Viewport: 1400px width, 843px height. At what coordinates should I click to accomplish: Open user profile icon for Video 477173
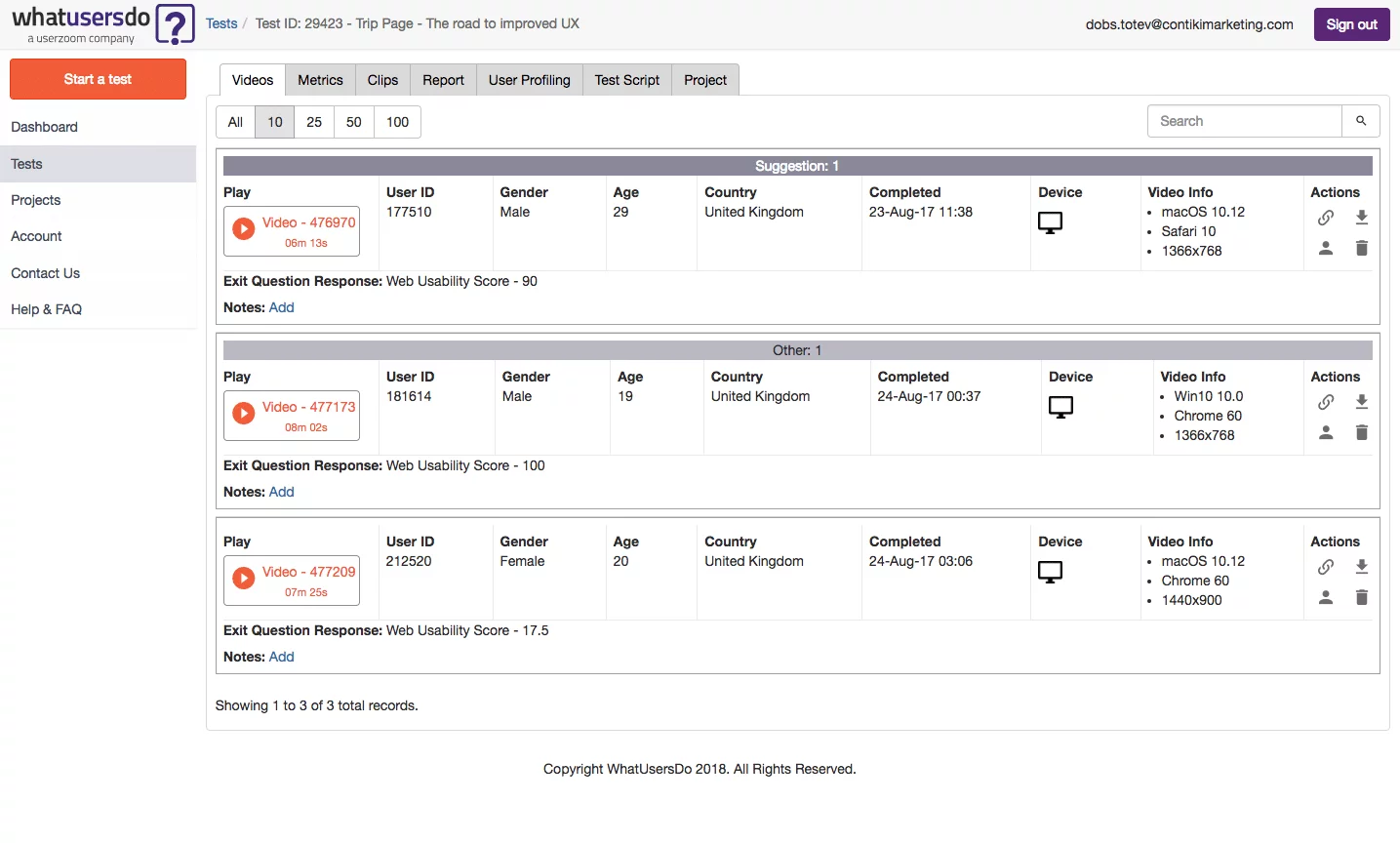1326,433
